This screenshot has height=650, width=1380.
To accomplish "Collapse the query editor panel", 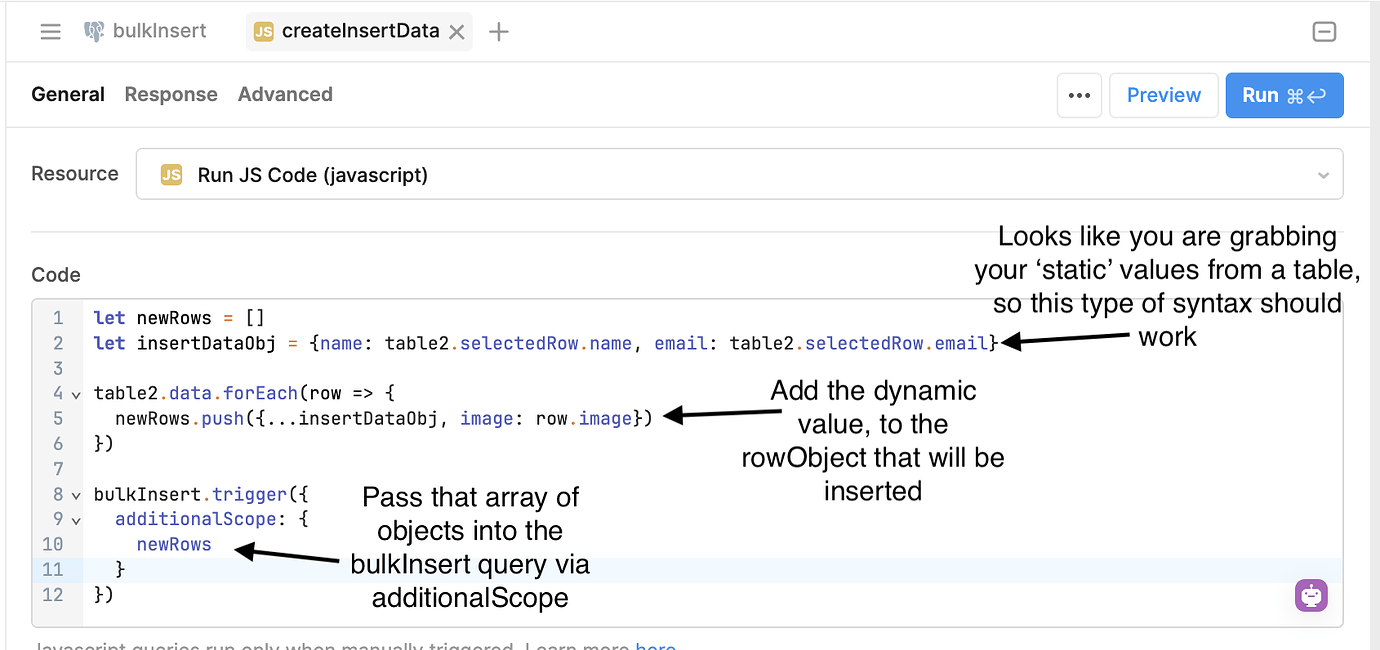I will tap(1324, 32).
